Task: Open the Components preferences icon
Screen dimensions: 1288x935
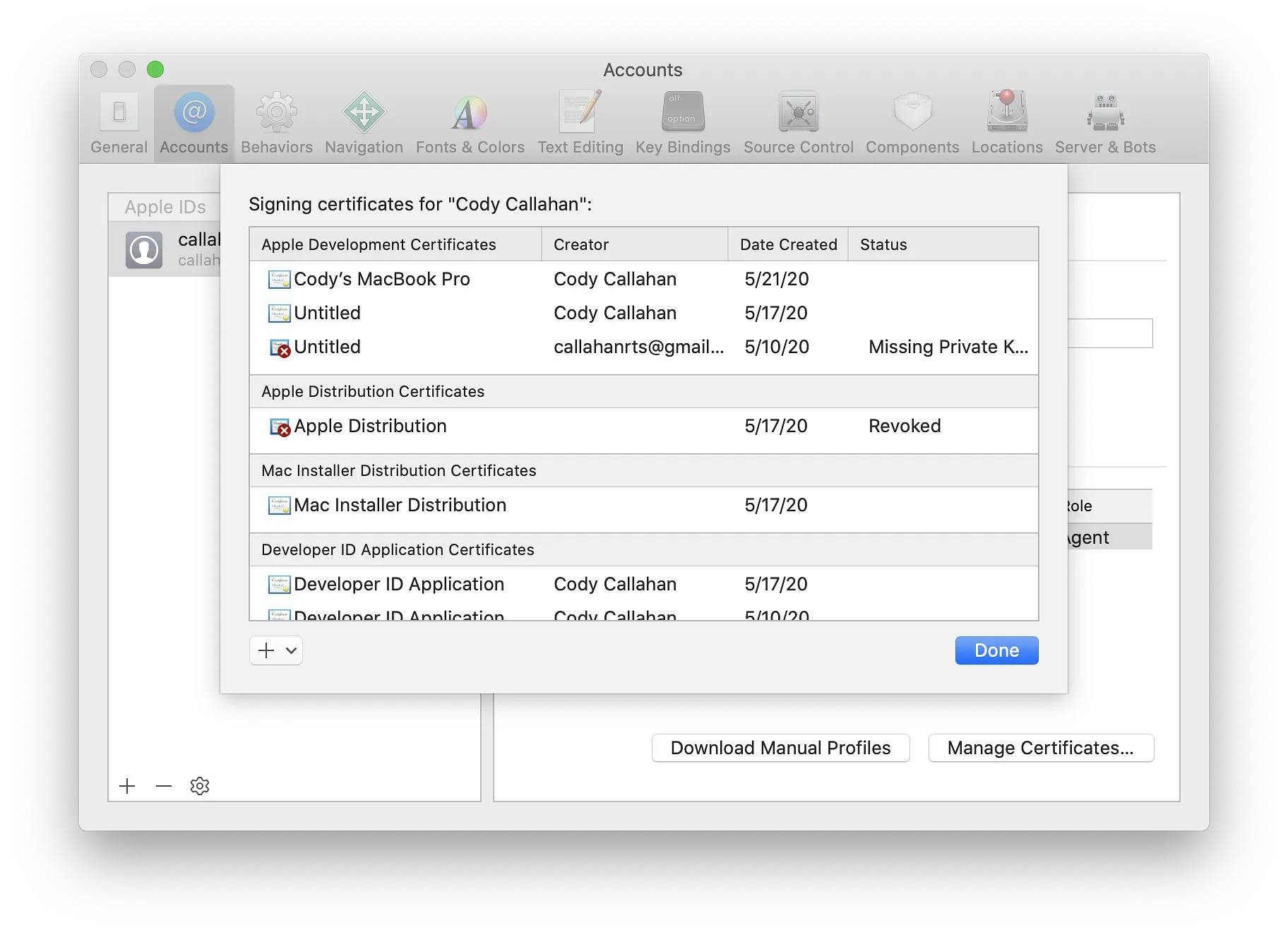Action: point(912,123)
